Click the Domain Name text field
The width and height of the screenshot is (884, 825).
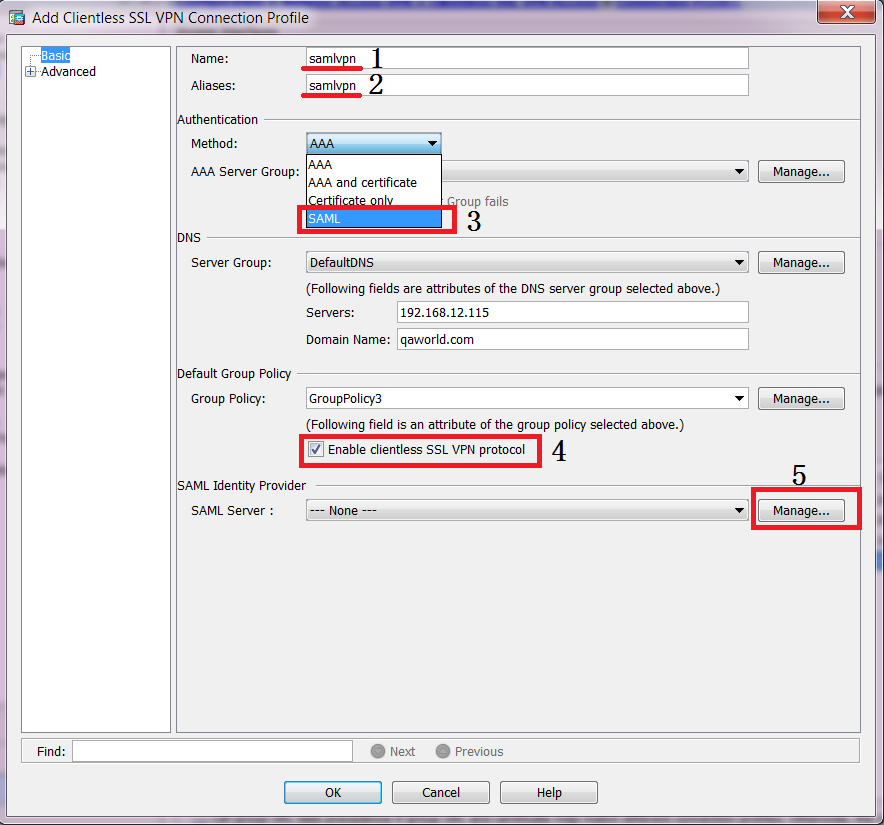572,339
